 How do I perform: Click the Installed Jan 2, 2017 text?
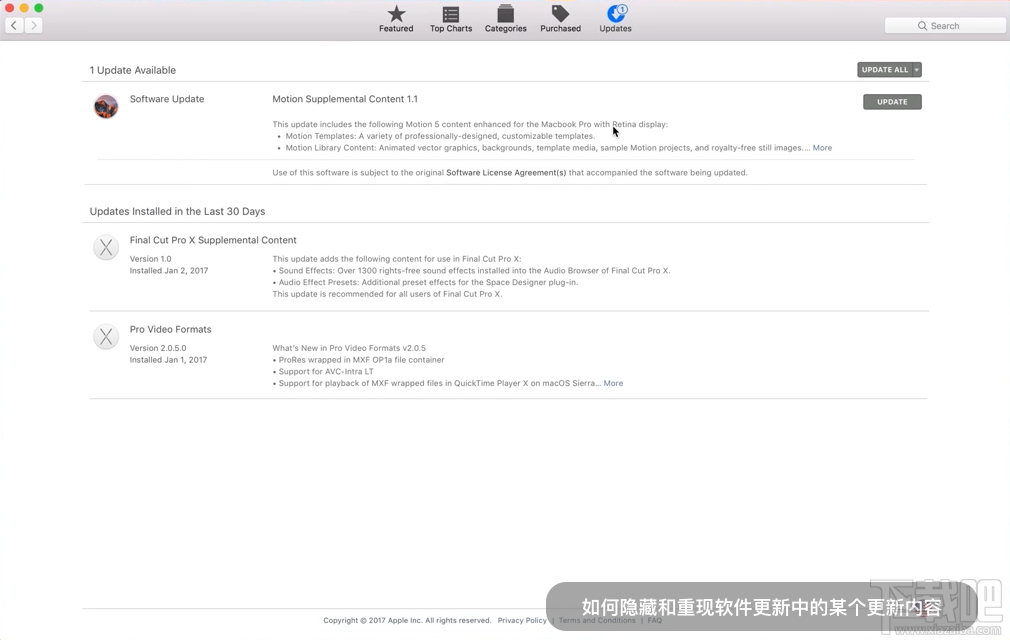pyautogui.click(x=169, y=271)
